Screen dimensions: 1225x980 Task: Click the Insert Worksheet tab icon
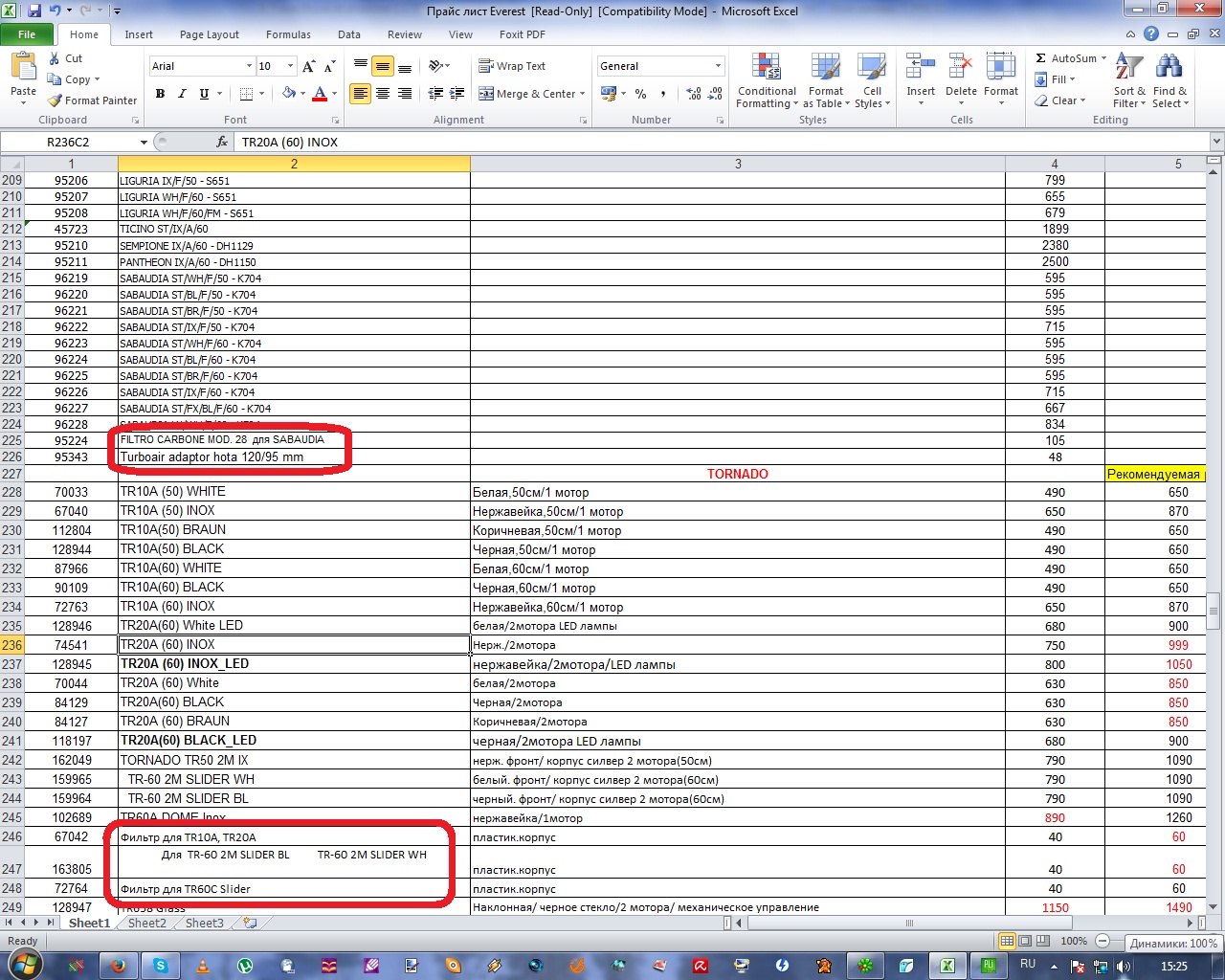pyautogui.click(x=250, y=924)
